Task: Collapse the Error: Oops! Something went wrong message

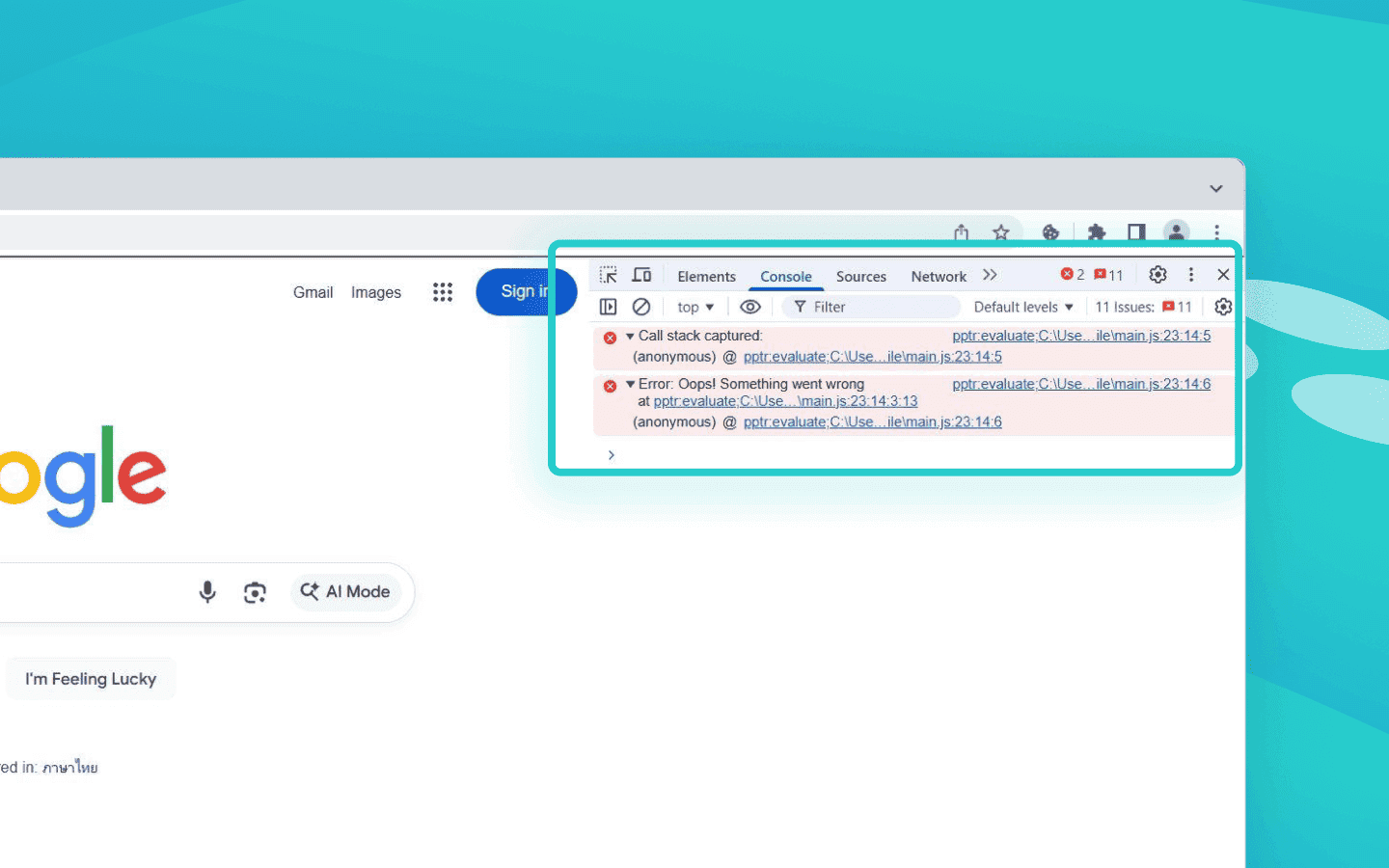Action: [630, 384]
